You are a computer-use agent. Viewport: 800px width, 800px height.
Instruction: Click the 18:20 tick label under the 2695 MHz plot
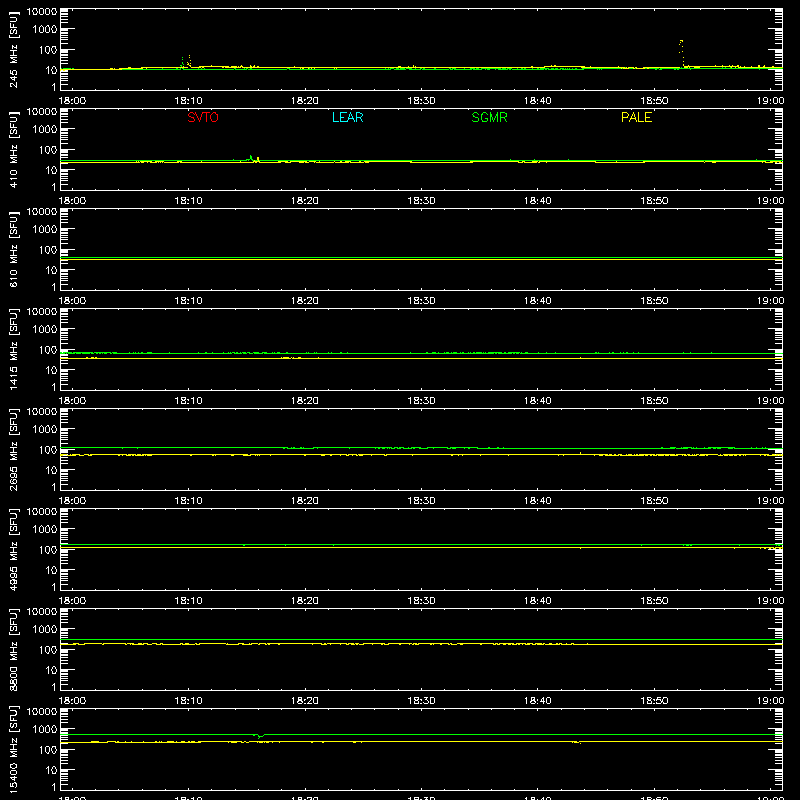[x=305, y=501]
